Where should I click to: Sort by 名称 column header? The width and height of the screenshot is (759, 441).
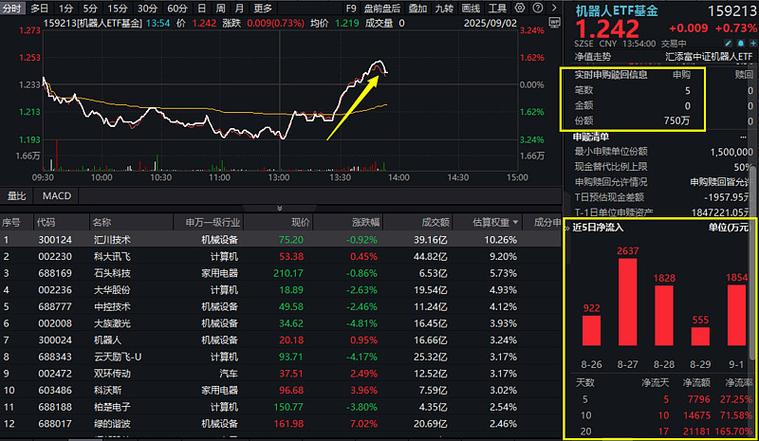tap(102, 222)
